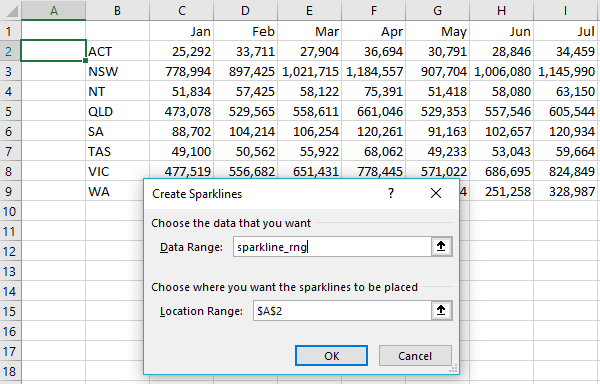The image size is (600, 384).
Task: Click into the Data Range input field
Action: pyautogui.click(x=332, y=247)
